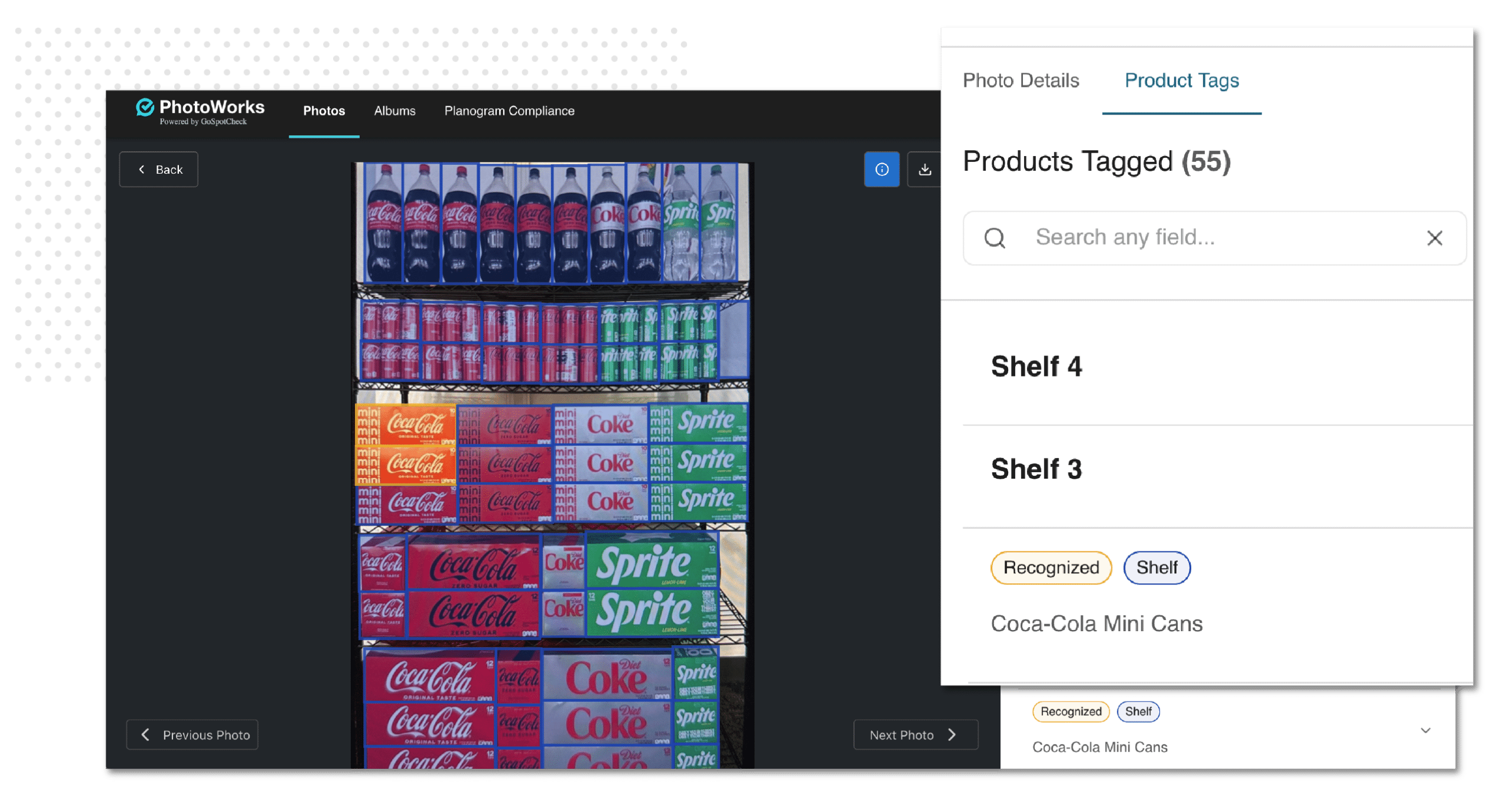Select the Shelf 4 section heading
The image size is (1512, 799).
(x=1036, y=366)
